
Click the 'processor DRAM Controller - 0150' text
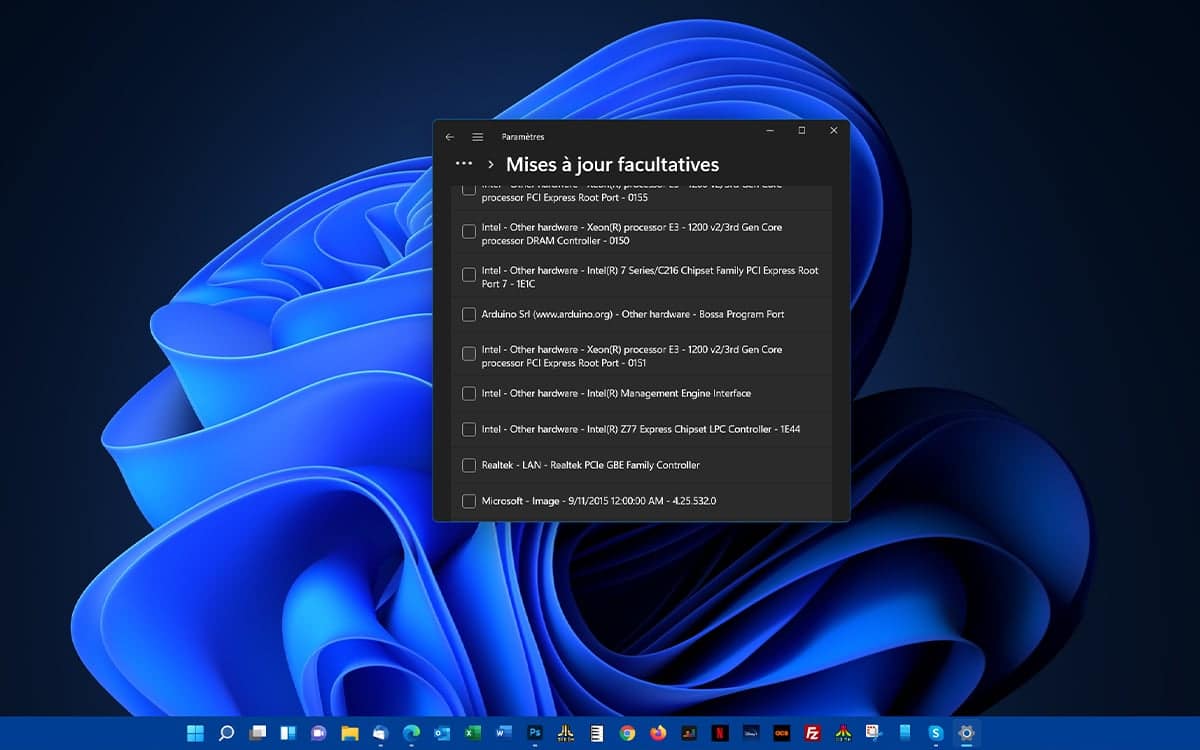pos(555,241)
